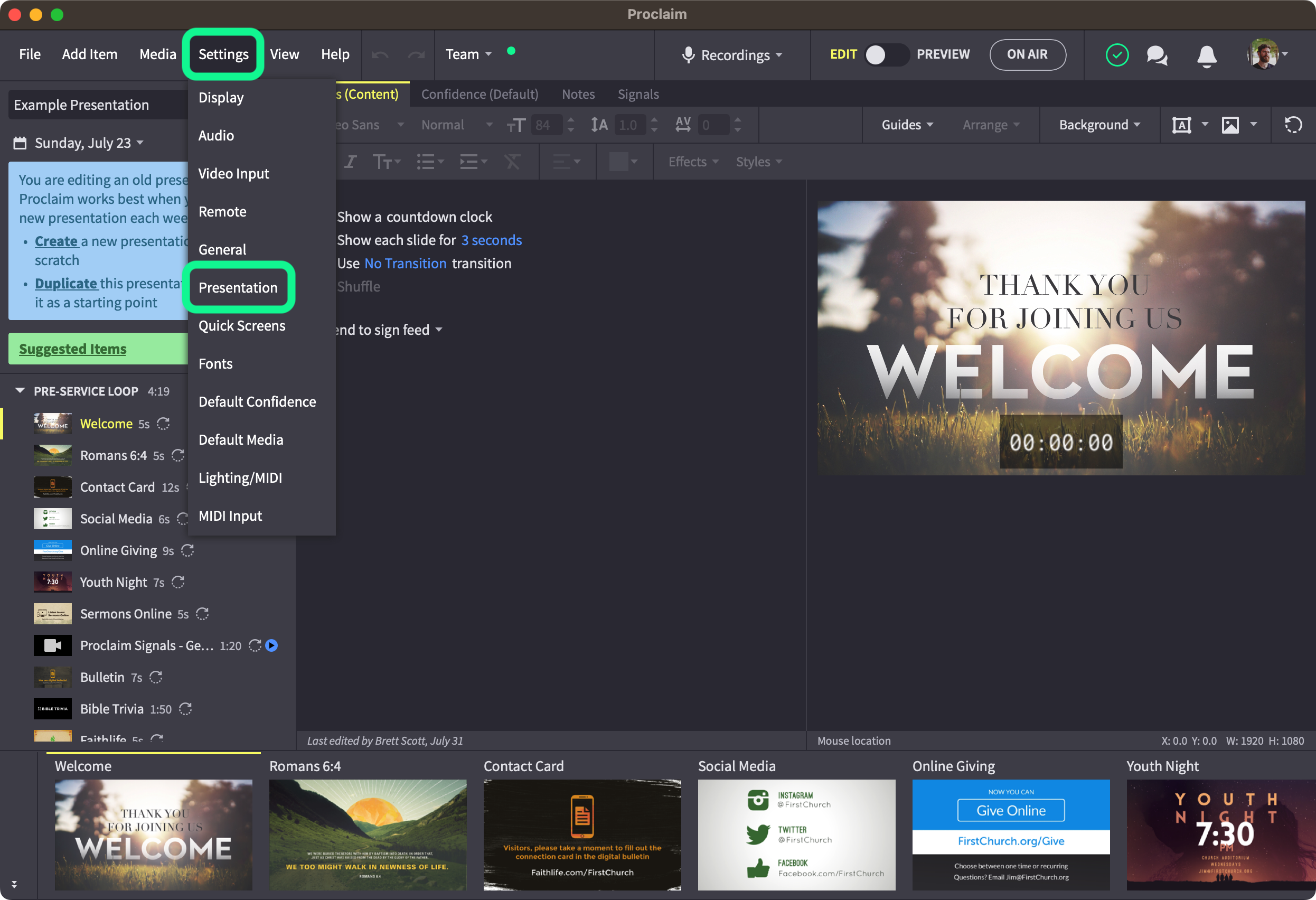The image size is (1316, 900).
Task: Click the microphone Recordings icon
Action: tap(688, 55)
